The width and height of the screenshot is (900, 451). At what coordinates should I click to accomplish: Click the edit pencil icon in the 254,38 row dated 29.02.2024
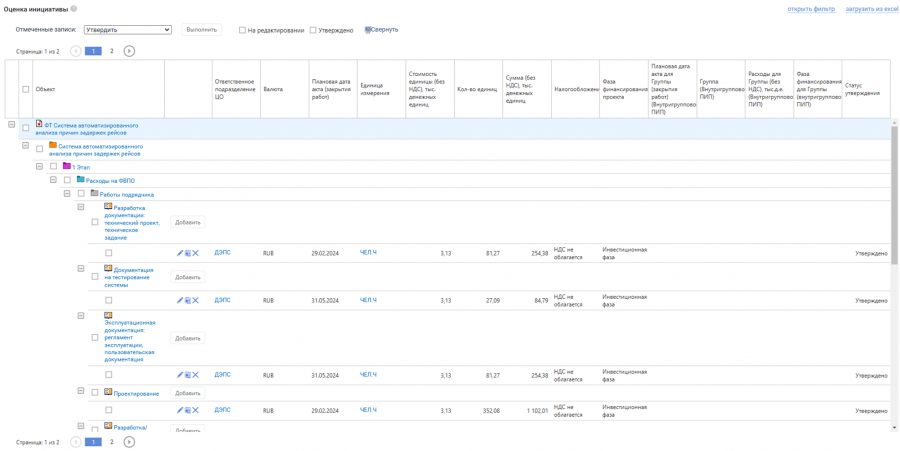click(x=180, y=253)
